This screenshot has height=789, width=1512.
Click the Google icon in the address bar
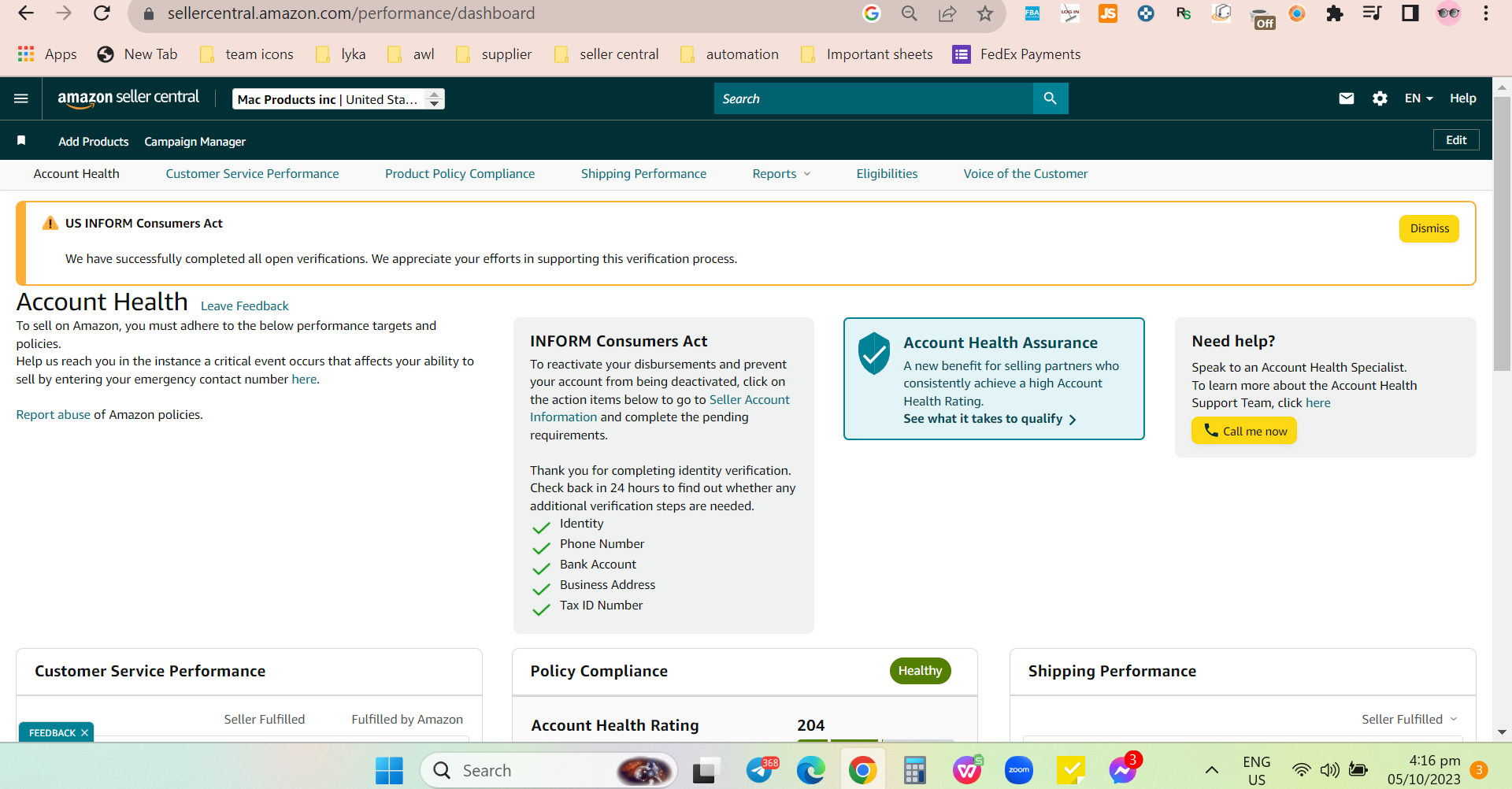pos(872,13)
